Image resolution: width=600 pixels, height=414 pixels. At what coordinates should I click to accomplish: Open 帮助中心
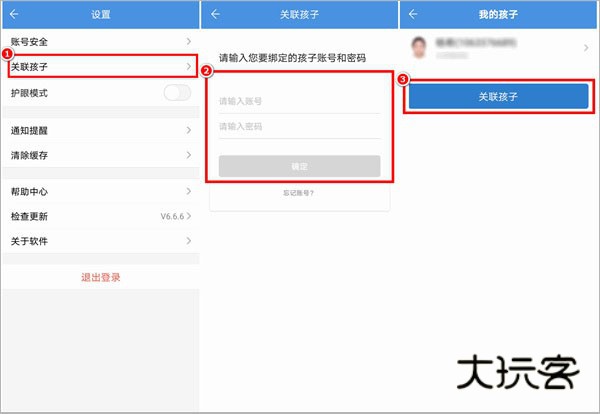point(101,192)
